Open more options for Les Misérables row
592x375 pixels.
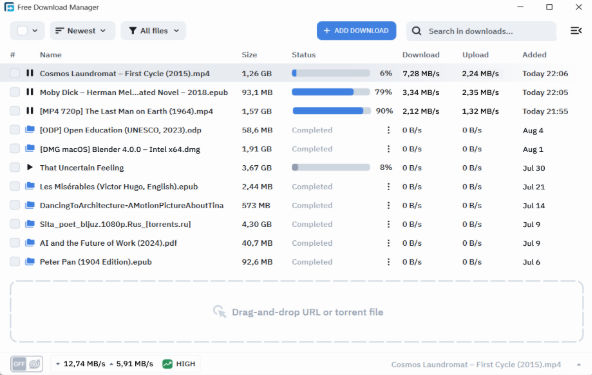388,186
